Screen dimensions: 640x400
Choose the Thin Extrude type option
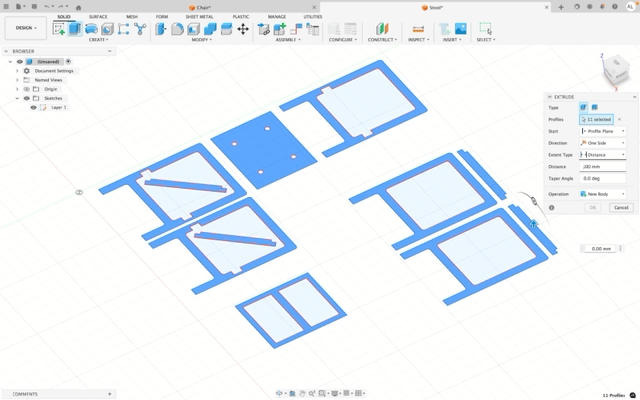[x=595, y=107]
